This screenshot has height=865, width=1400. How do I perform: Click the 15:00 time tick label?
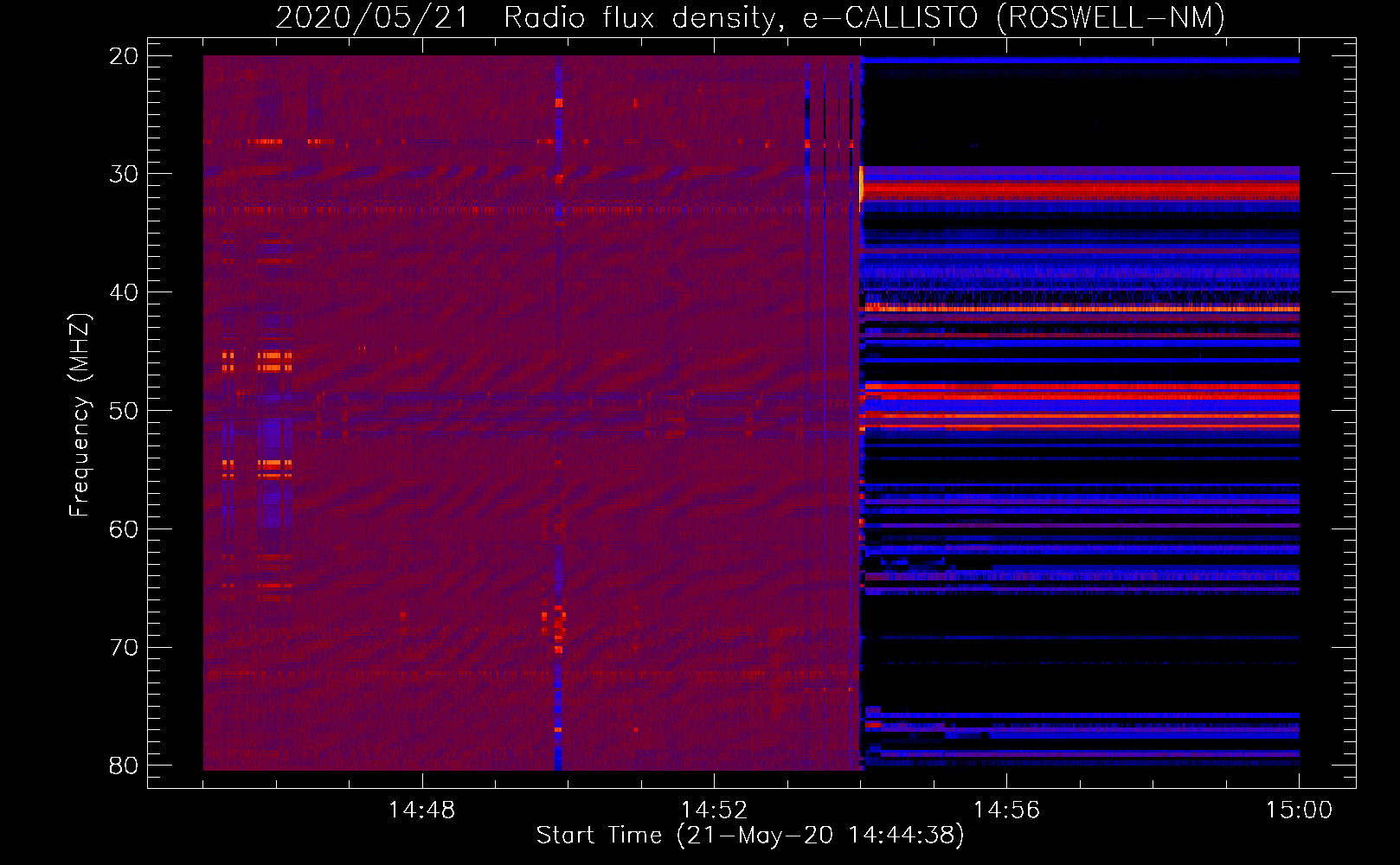pyautogui.click(x=1299, y=811)
